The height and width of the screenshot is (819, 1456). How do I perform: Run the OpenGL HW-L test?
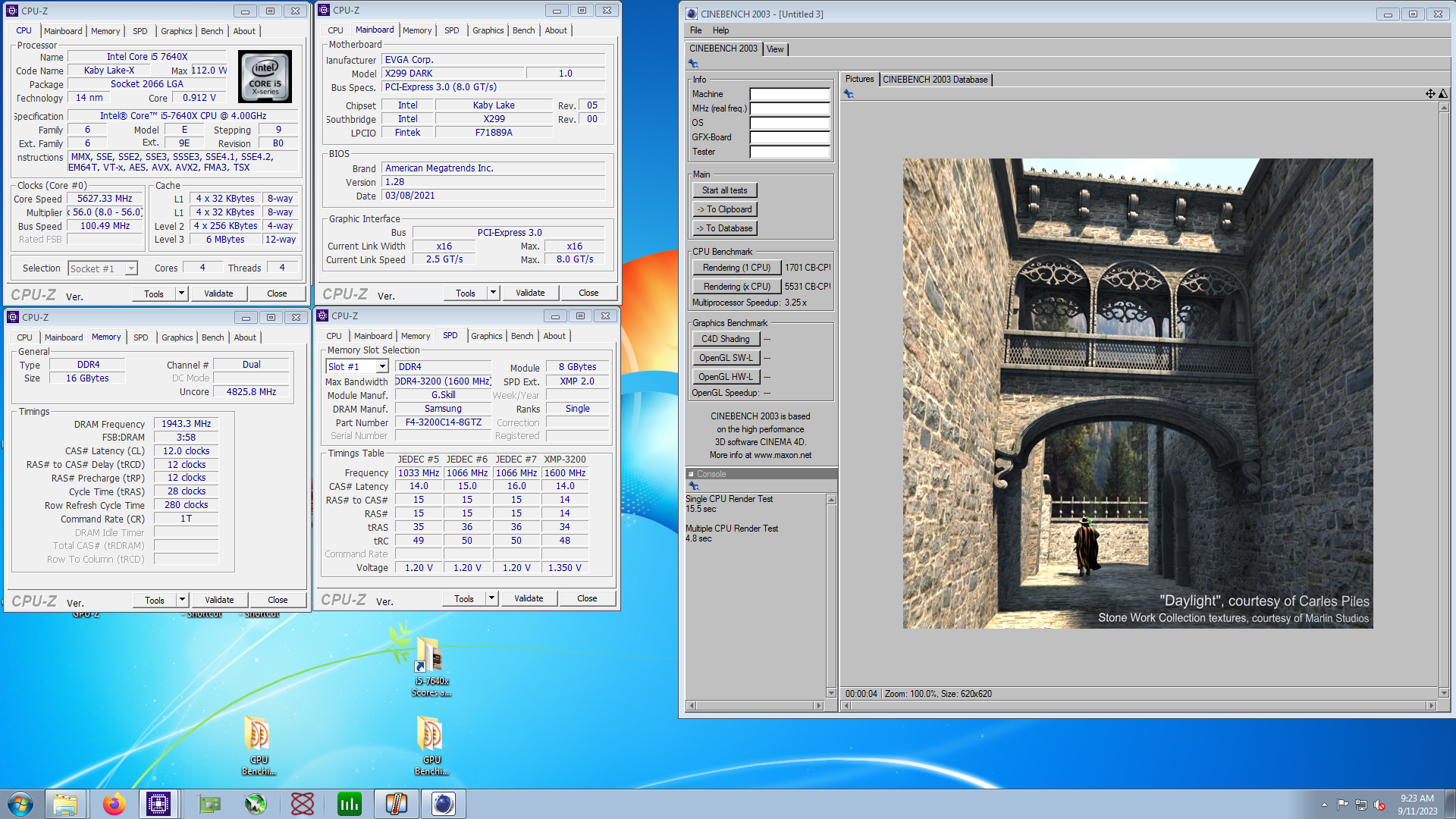[x=725, y=377]
